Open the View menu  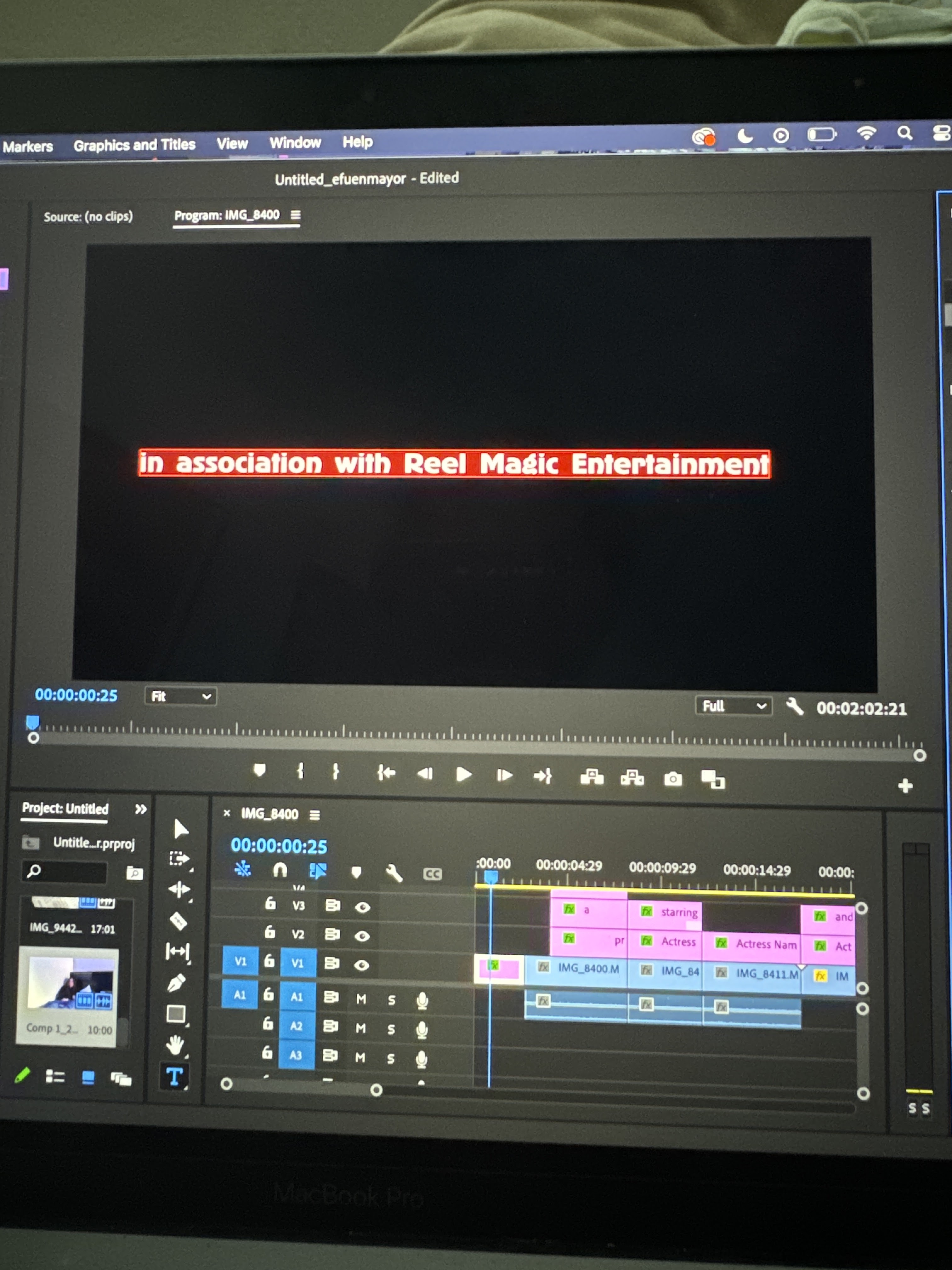point(232,144)
